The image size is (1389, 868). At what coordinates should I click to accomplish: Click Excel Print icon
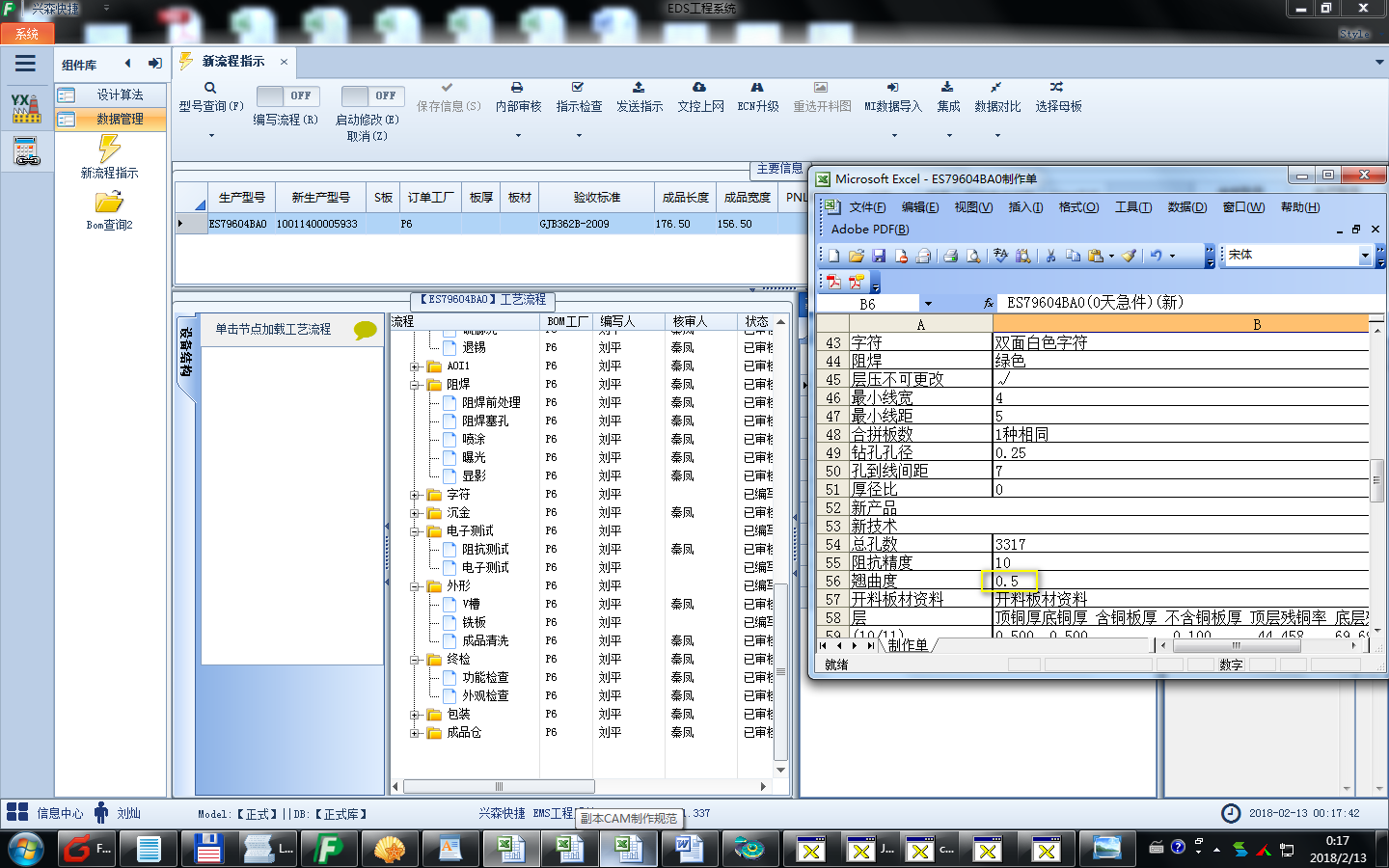950,256
